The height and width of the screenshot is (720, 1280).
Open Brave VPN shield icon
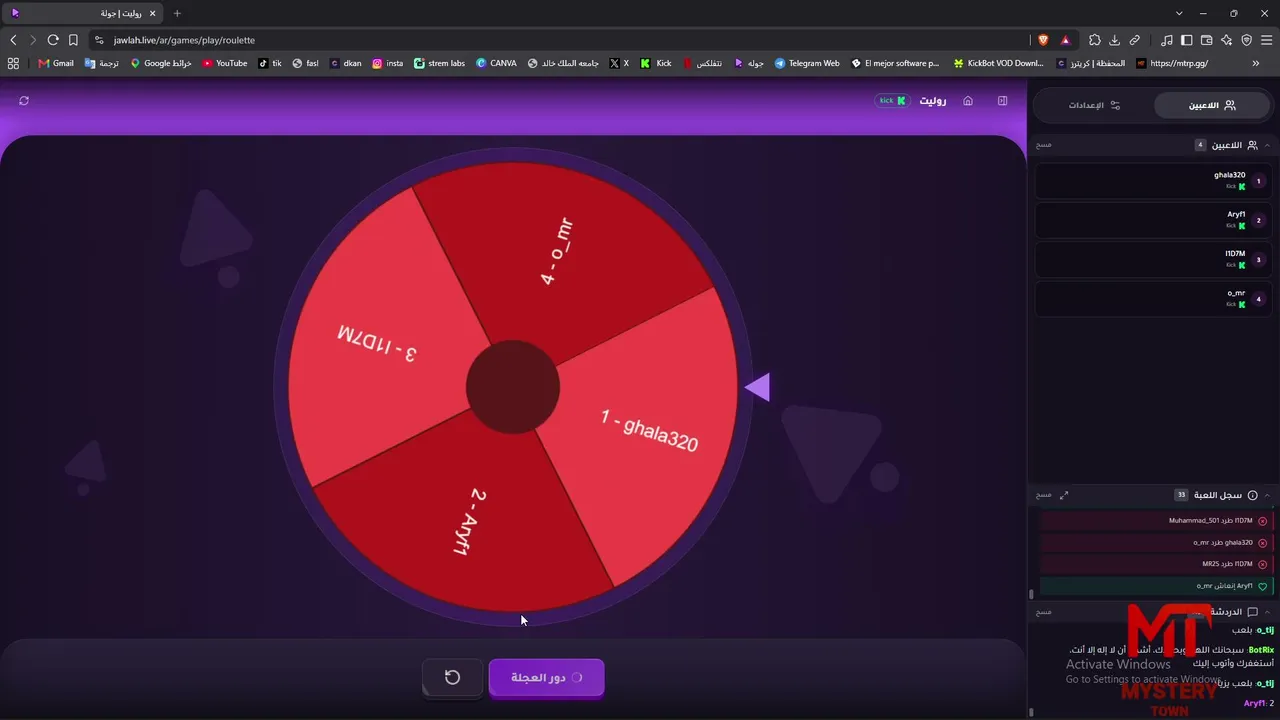coord(1246,40)
